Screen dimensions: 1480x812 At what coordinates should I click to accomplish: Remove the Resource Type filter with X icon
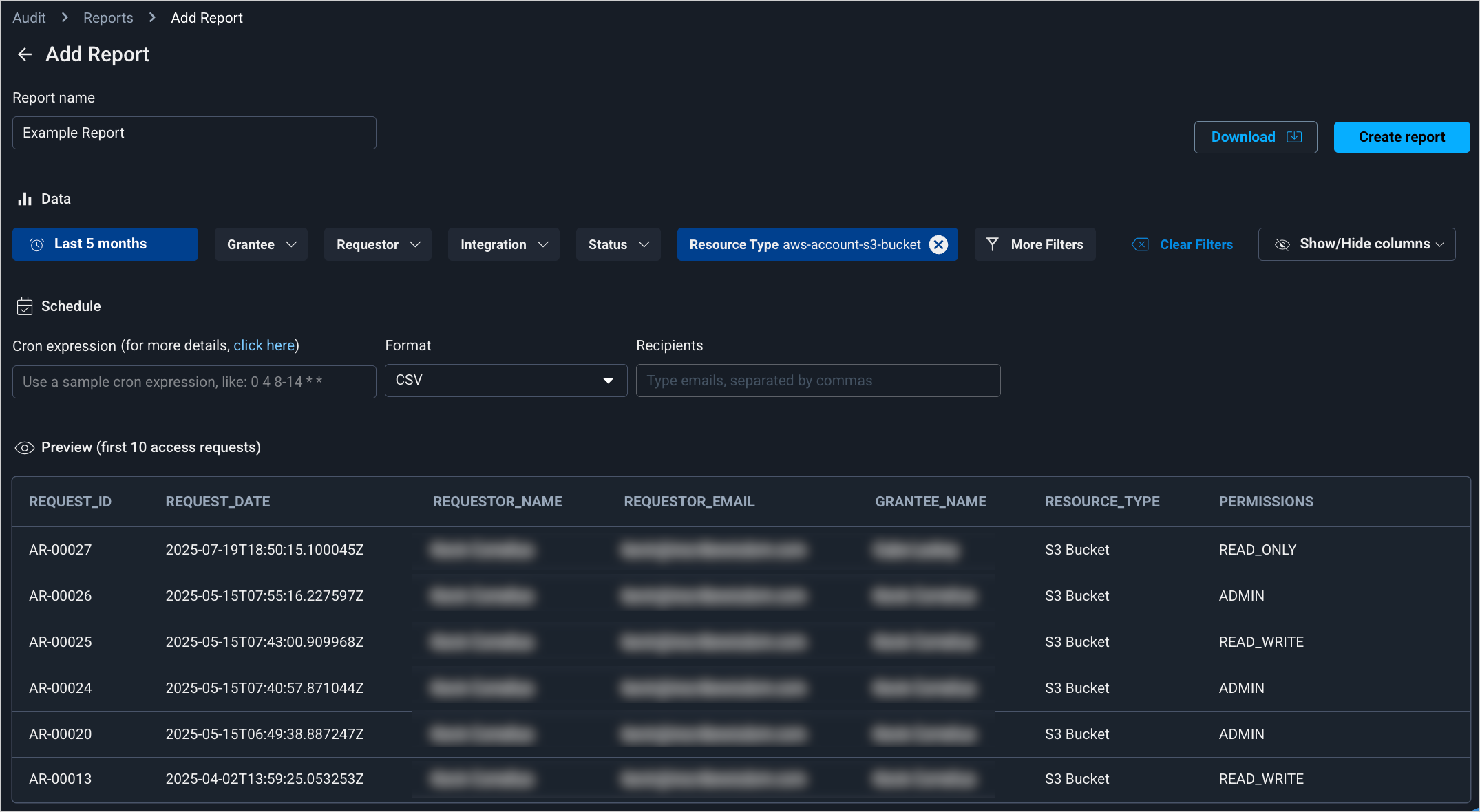pyautogui.click(x=938, y=244)
